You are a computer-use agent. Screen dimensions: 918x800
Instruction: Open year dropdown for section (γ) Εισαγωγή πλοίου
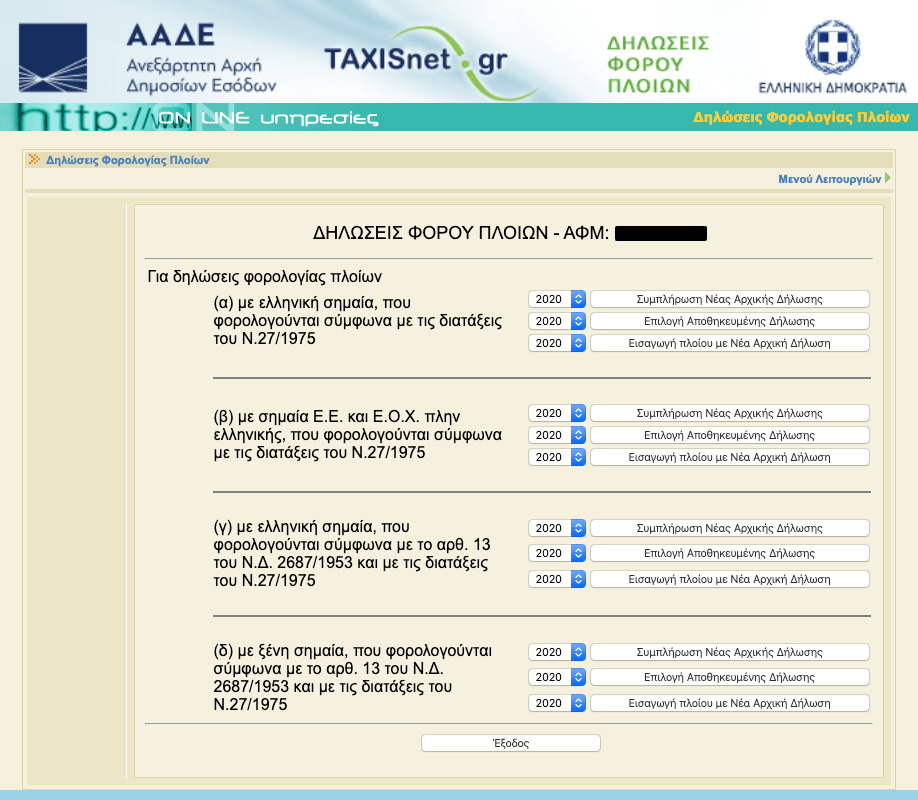click(x=557, y=579)
